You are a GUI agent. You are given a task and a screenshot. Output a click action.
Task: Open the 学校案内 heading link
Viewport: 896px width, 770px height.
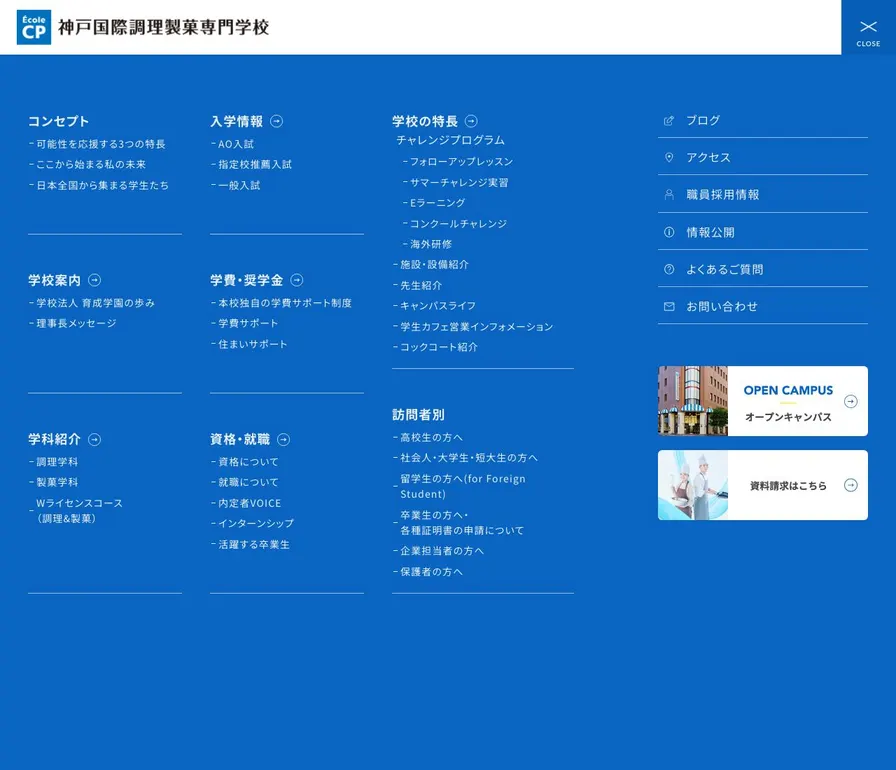55,280
